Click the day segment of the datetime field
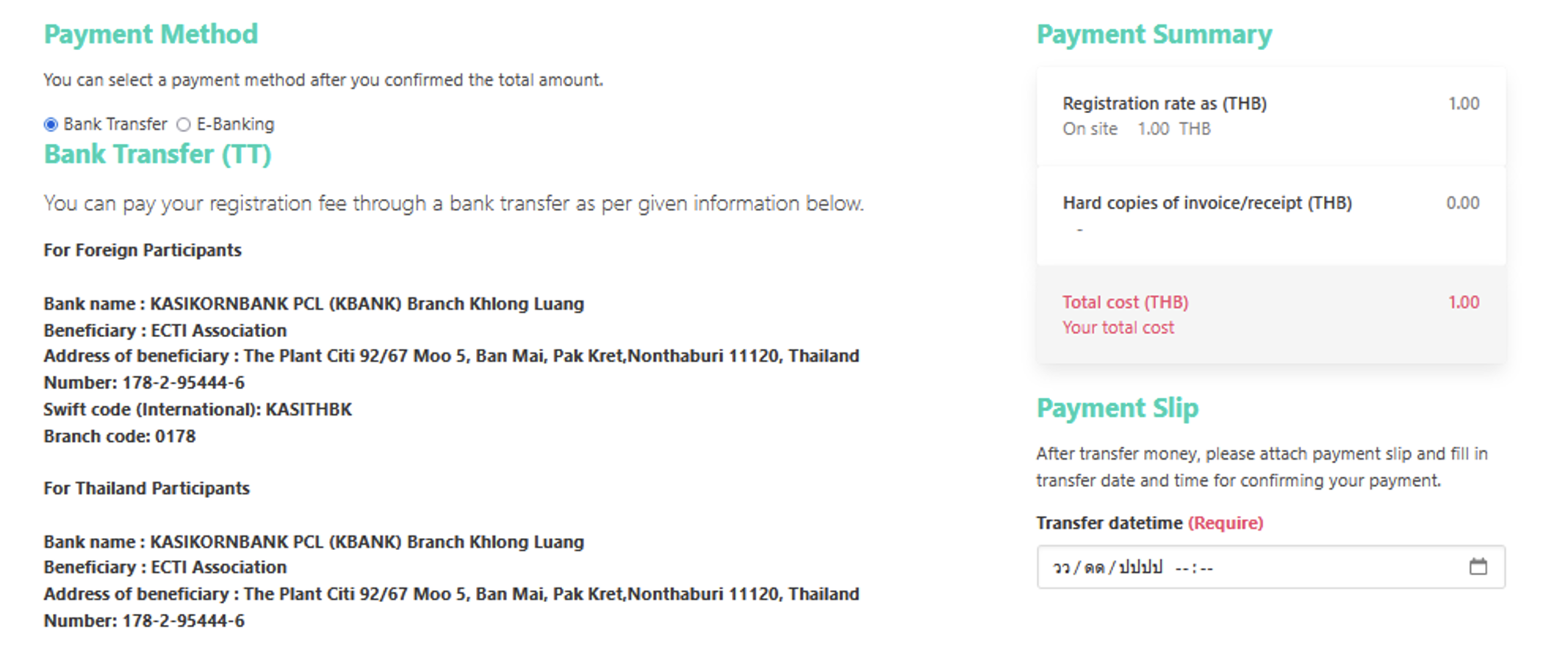Viewport: 1568px width, 652px height. [x=1061, y=568]
